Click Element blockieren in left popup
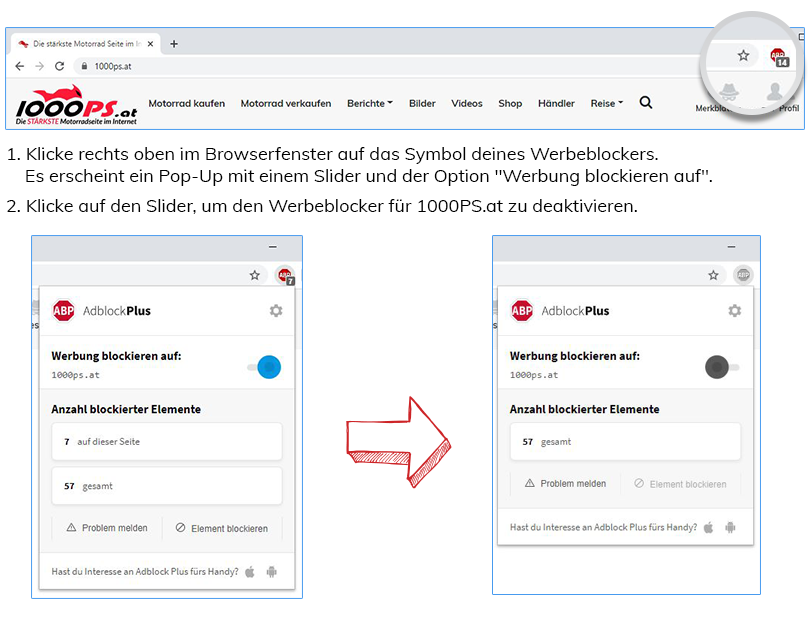 click(222, 528)
